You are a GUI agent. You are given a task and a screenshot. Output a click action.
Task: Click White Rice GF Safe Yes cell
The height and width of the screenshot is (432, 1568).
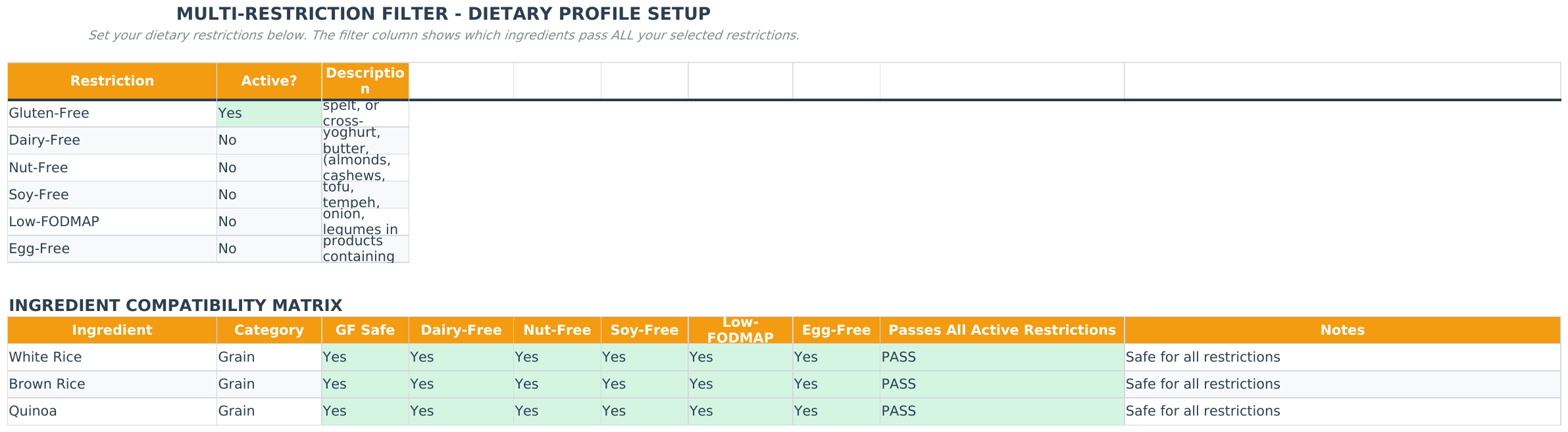coord(365,357)
